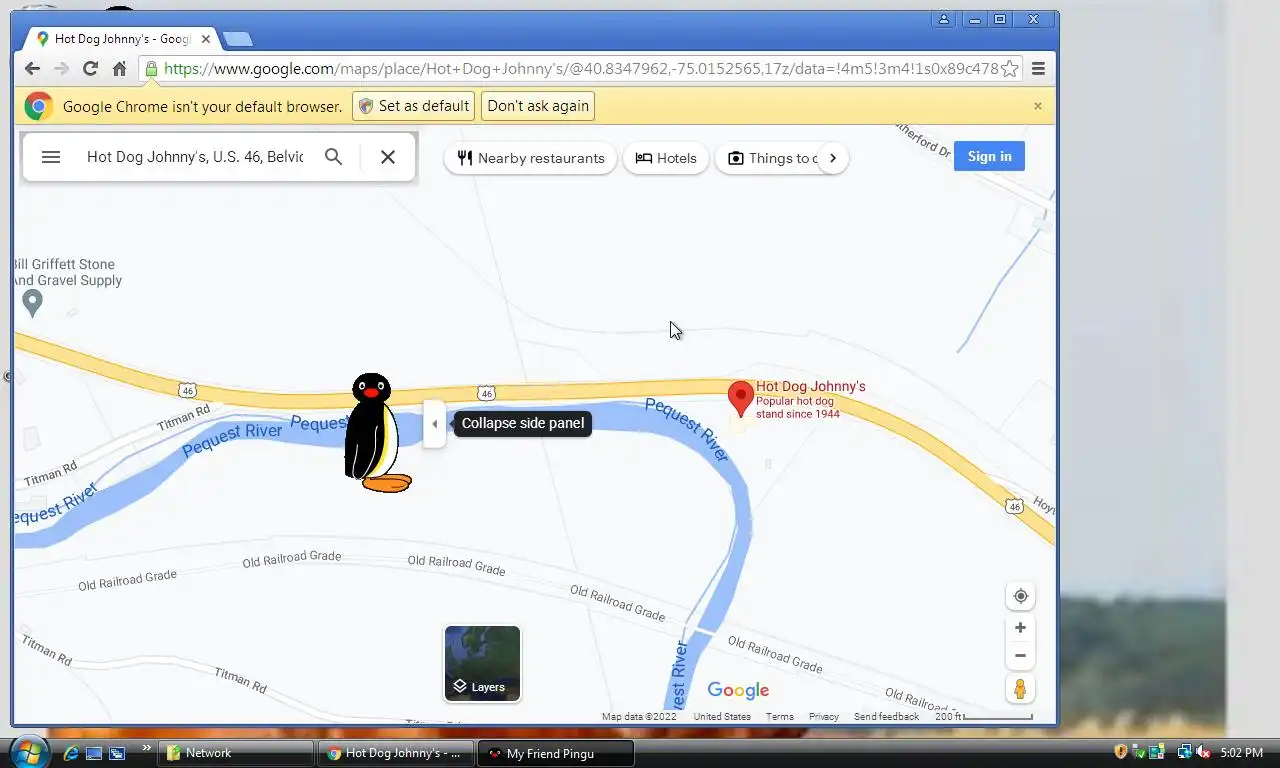Close the Hot Dog Johnny's tab
The image size is (1280, 768).
(x=206, y=39)
